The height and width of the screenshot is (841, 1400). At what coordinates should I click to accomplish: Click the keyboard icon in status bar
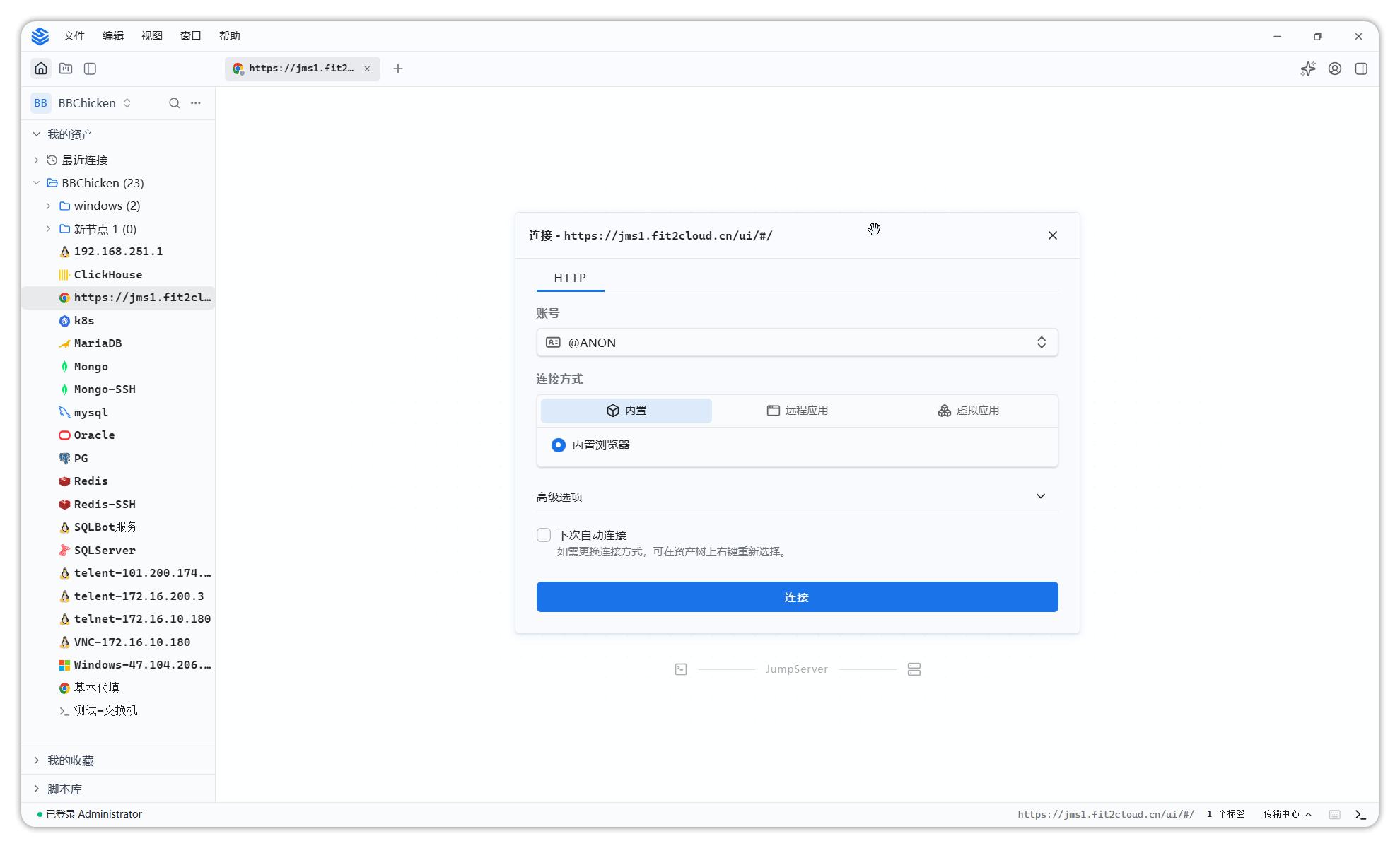(x=1334, y=814)
